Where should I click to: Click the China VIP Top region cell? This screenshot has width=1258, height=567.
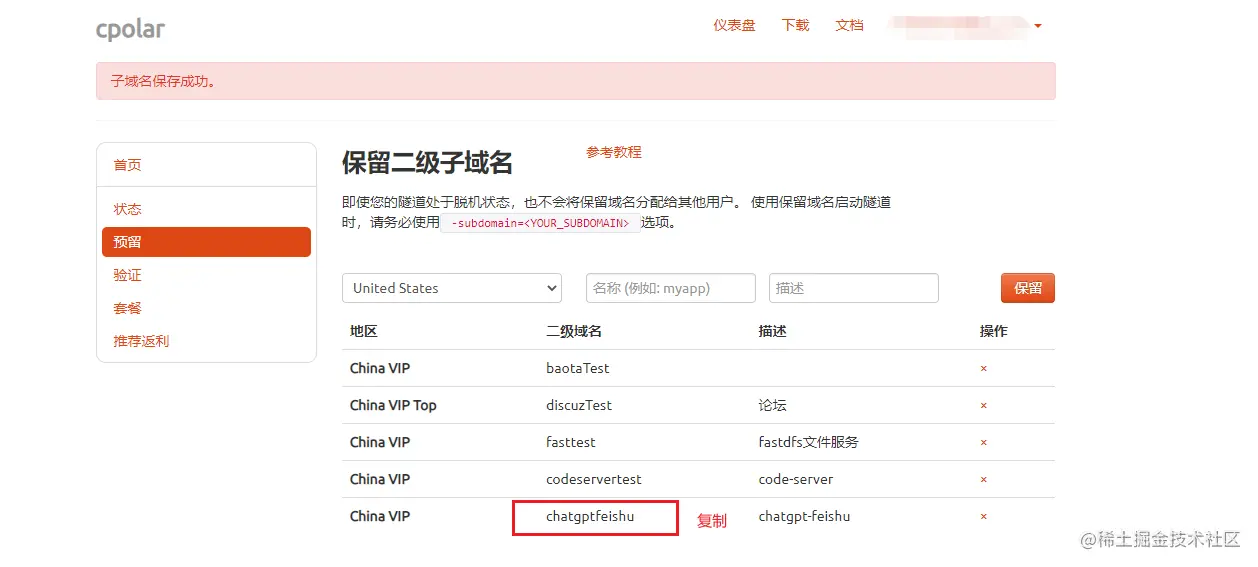pyautogui.click(x=393, y=405)
